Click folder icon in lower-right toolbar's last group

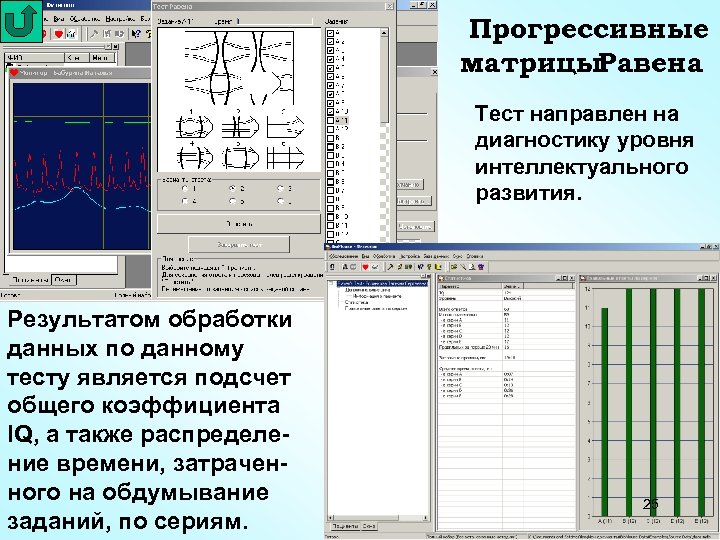point(454,267)
